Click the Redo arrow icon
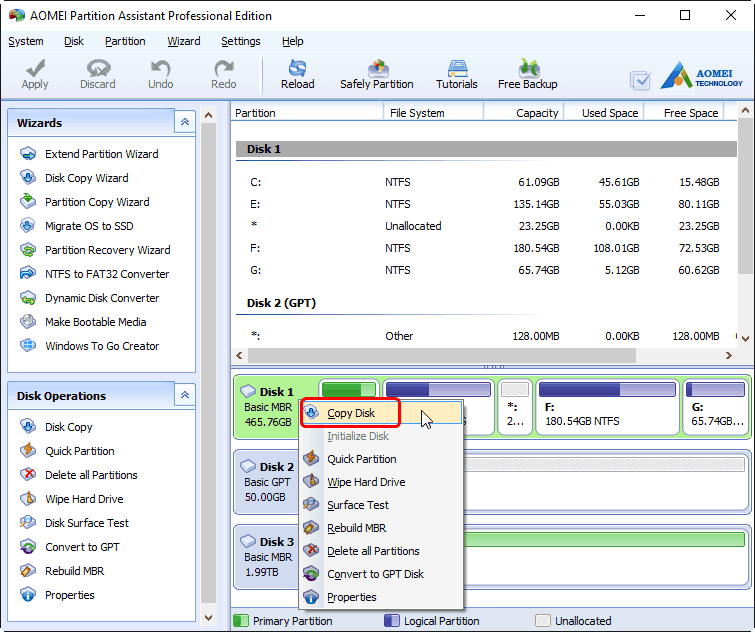755x632 pixels. (223, 68)
